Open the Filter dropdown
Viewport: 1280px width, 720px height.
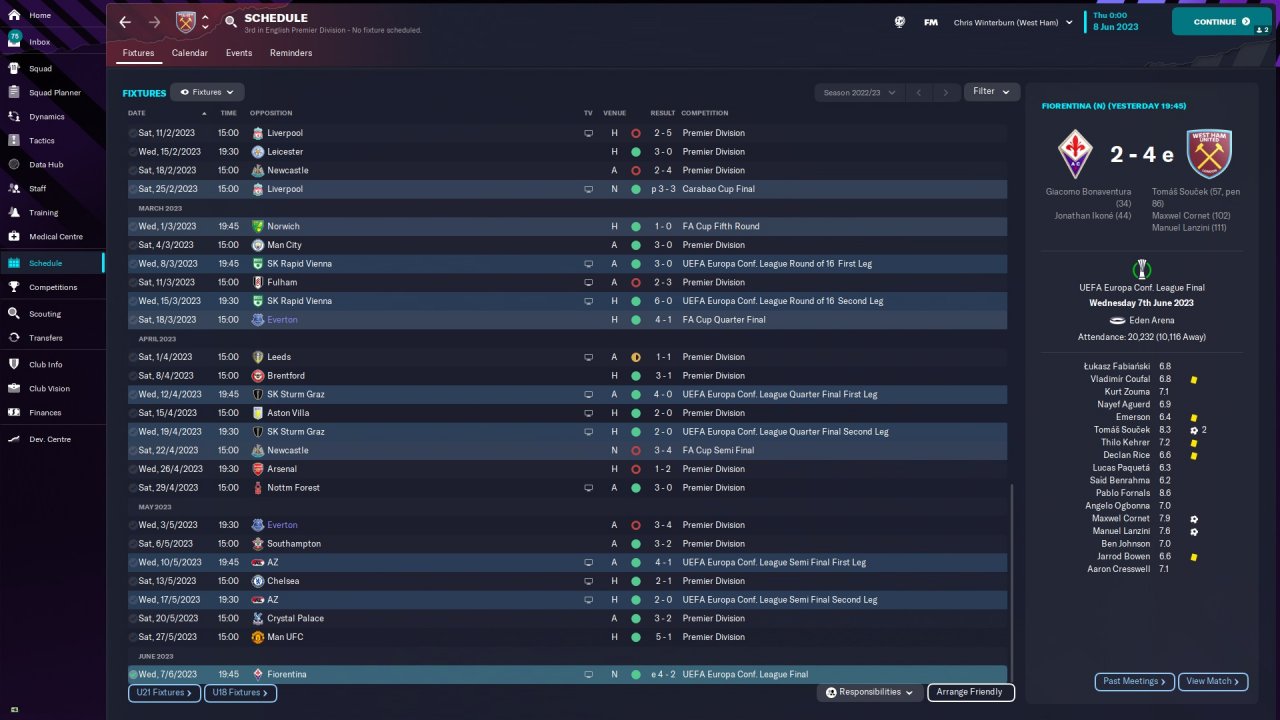click(x=991, y=92)
